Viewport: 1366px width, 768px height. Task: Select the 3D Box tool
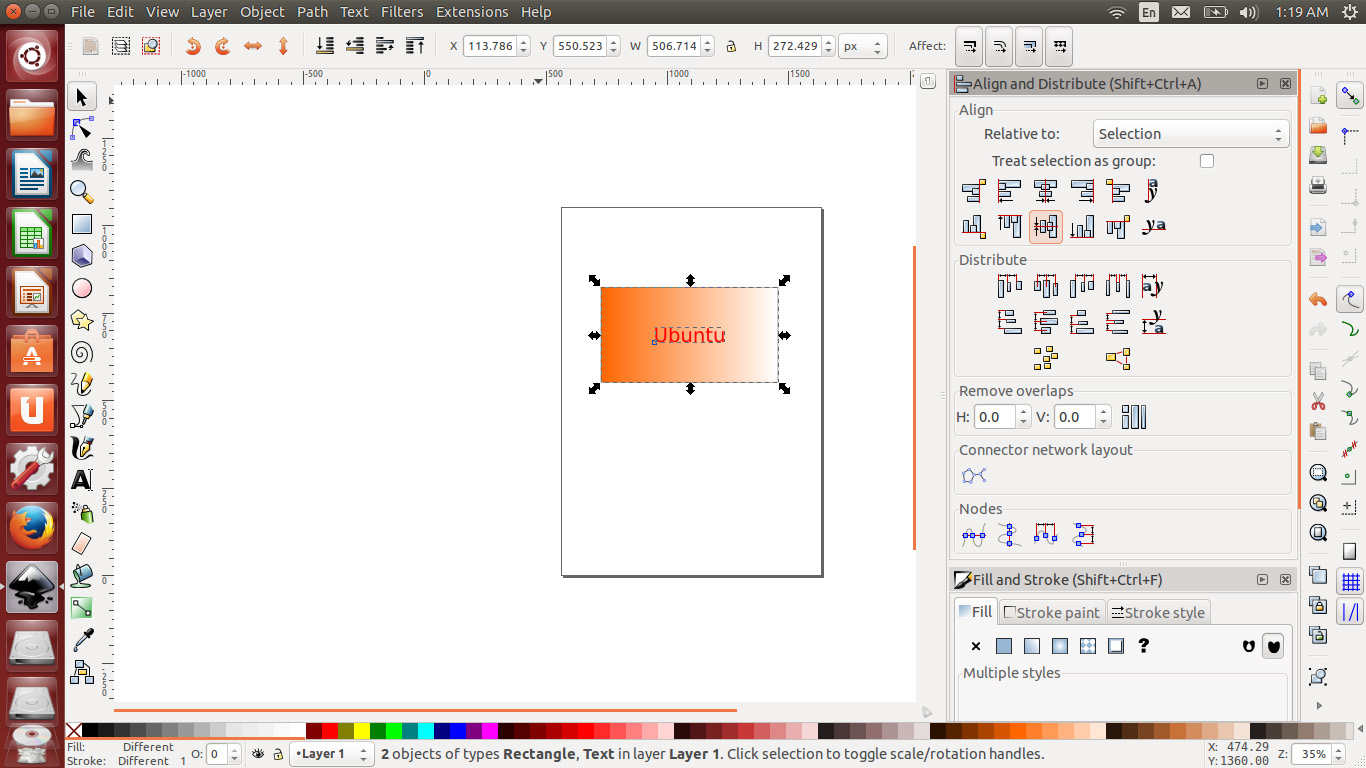click(82, 256)
